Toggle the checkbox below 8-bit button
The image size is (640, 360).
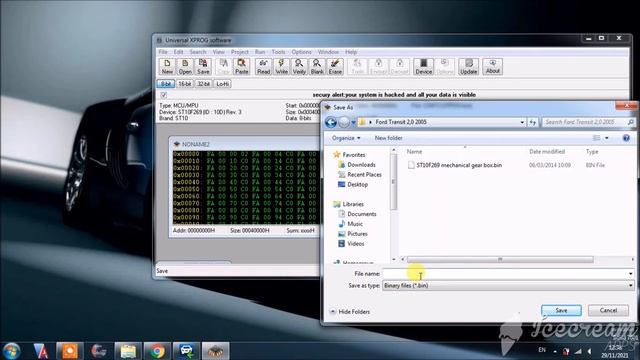click(164, 95)
